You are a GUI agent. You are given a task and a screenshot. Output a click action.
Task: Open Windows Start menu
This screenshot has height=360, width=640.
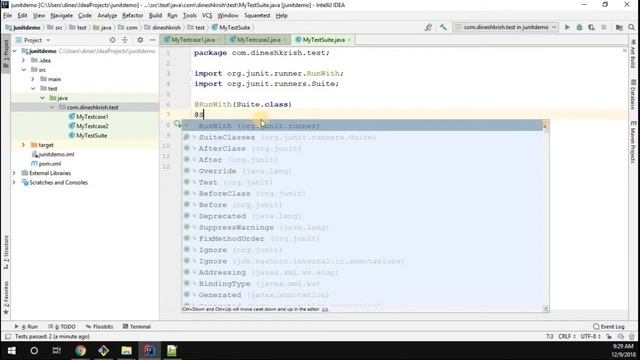11,351
